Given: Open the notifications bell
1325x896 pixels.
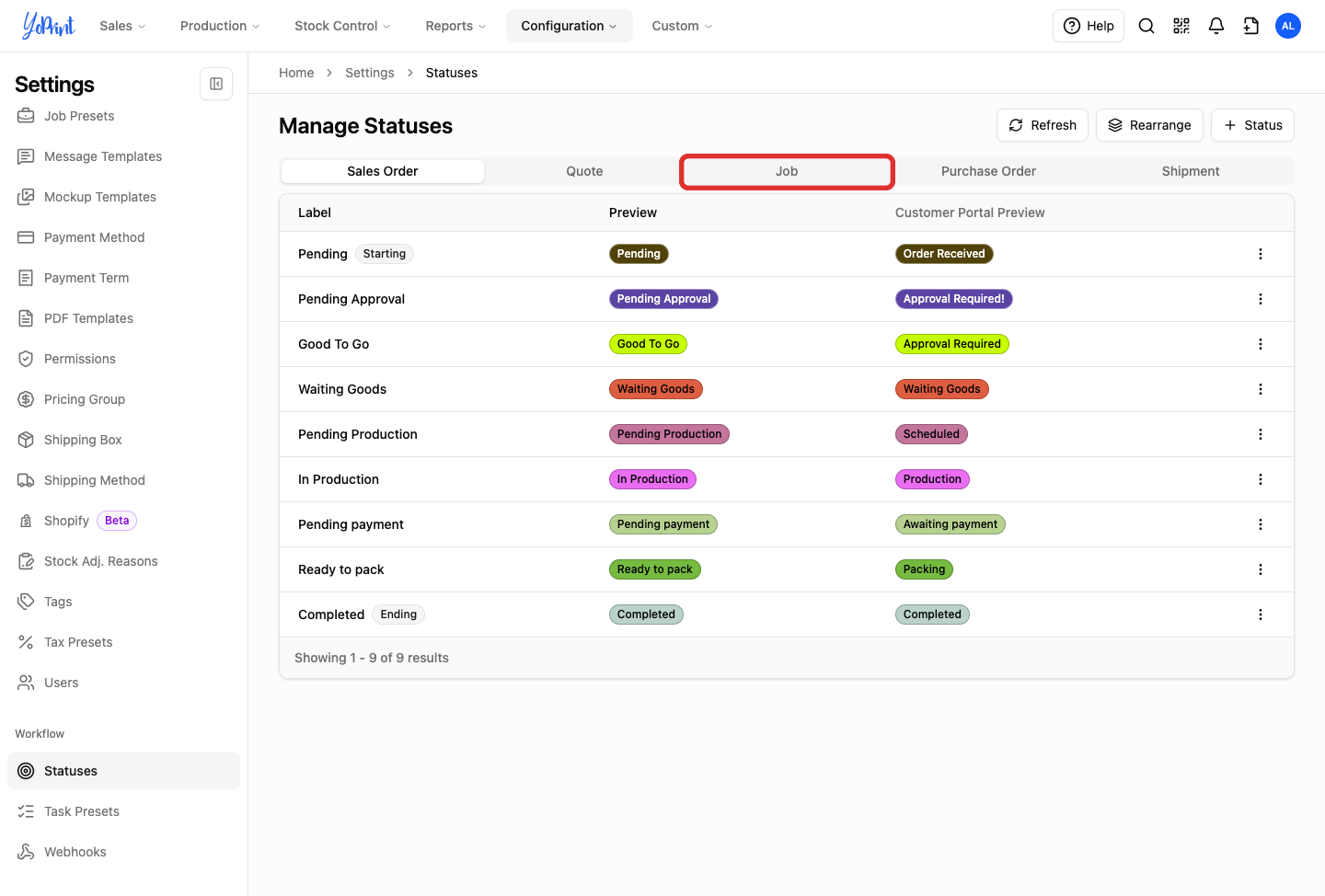Looking at the screenshot, I should [1216, 26].
